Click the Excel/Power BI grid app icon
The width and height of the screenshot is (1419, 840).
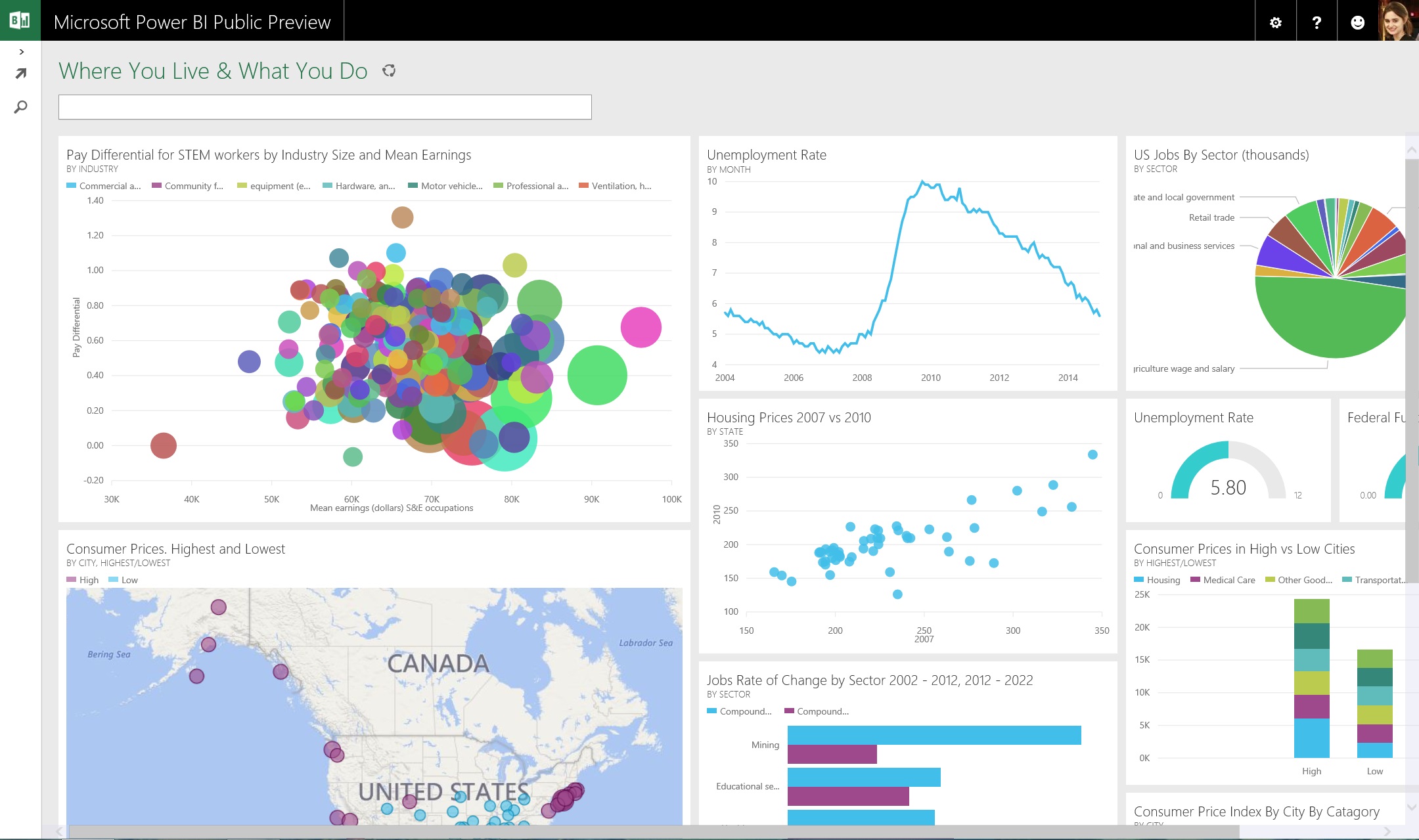click(19, 20)
